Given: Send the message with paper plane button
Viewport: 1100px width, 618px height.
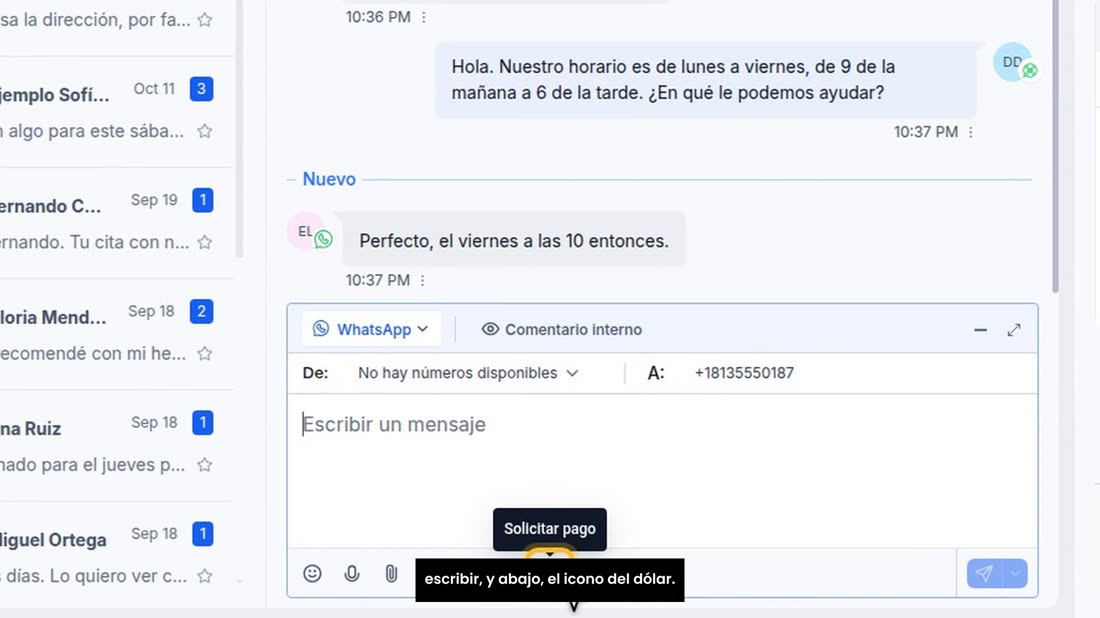Looking at the screenshot, I should (984, 574).
